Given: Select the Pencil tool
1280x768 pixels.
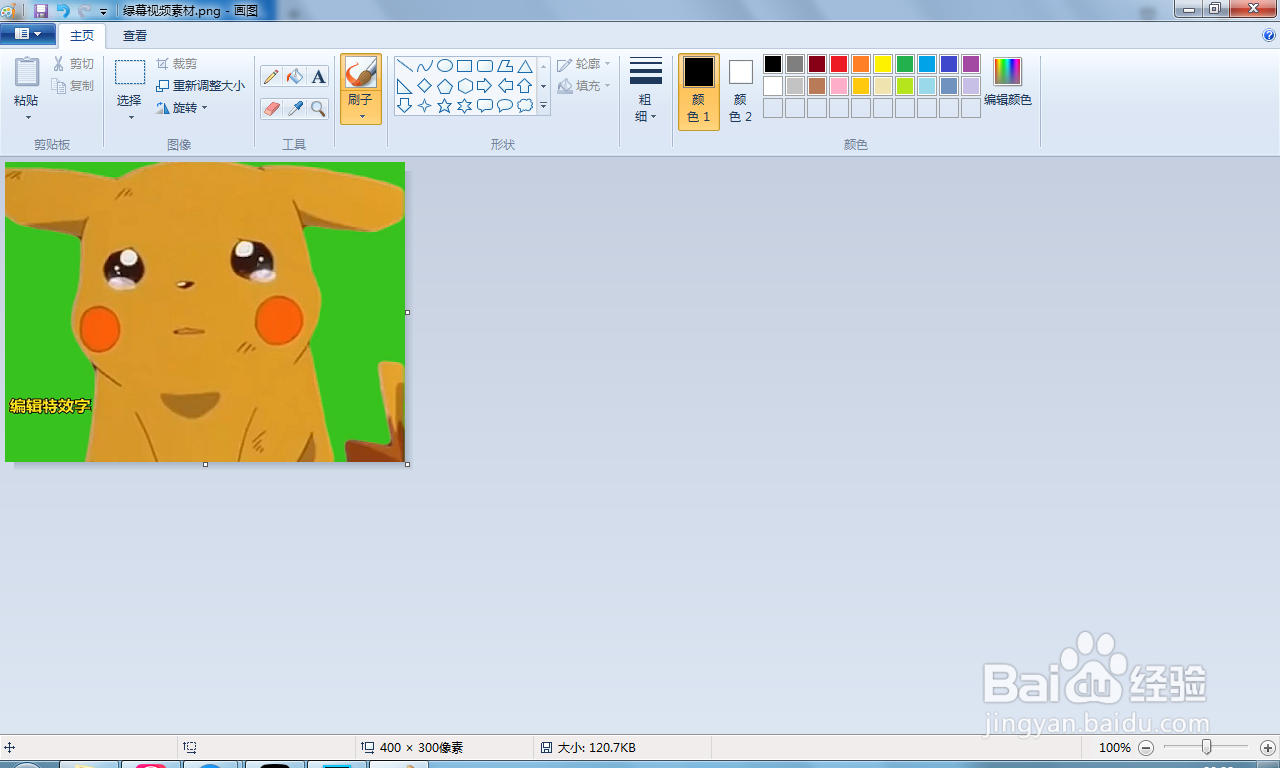Looking at the screenshot, I should coord(271,77).
